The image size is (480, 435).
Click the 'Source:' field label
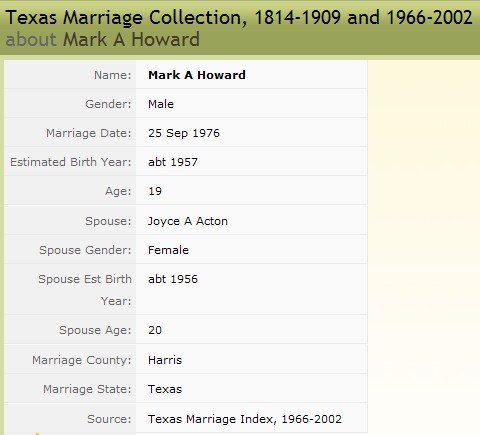click(x=109, y=419)
